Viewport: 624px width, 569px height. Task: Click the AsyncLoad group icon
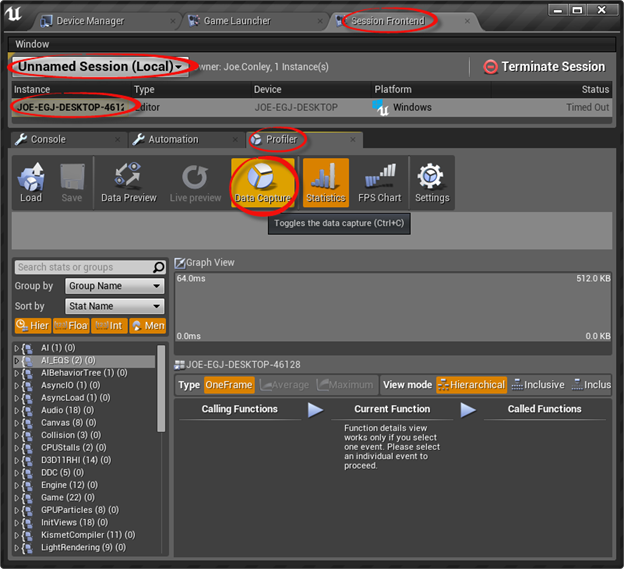point(27,398)
